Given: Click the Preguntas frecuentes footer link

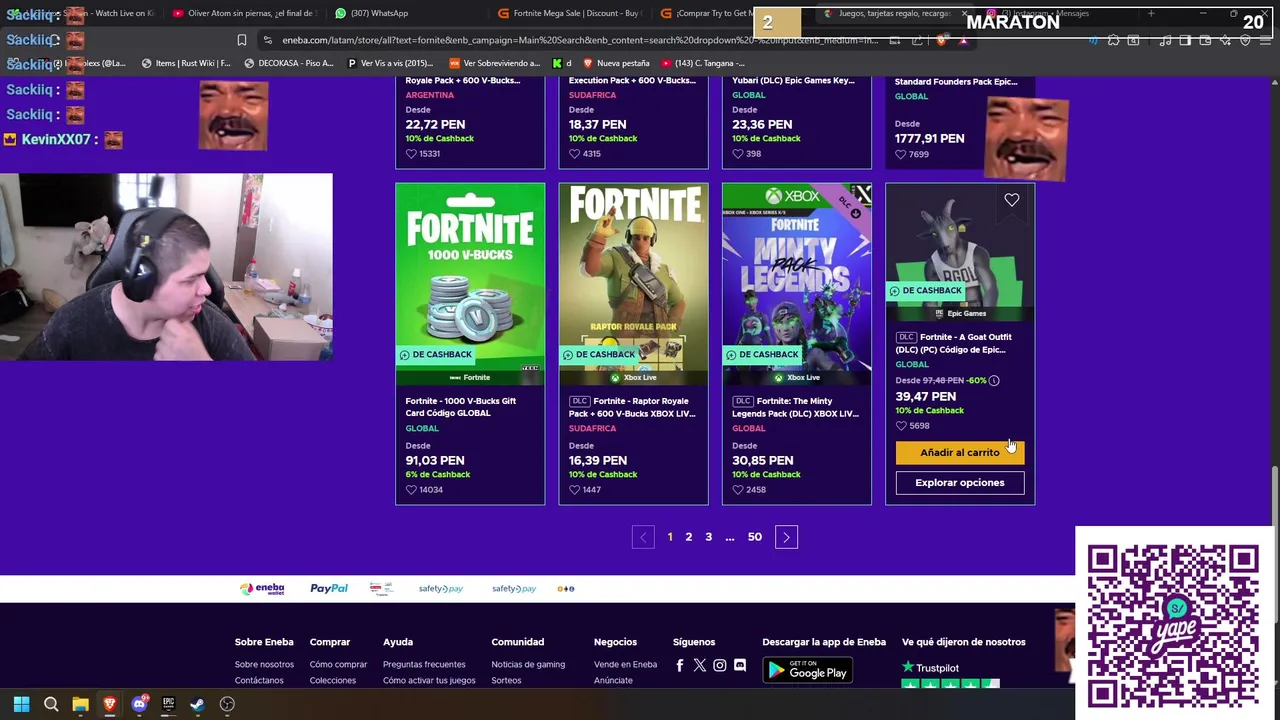Looking at the screenshot, I should (x=424, y=664).
